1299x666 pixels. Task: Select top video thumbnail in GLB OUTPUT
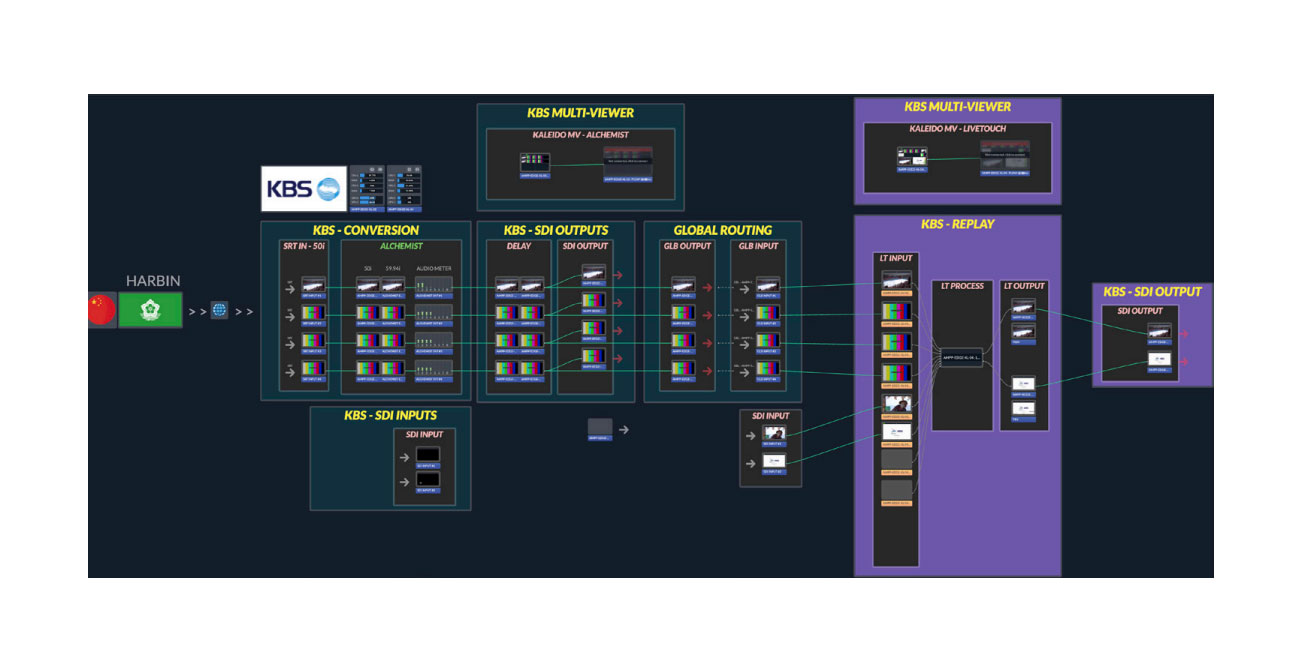pyautogui.click(x=683, y=285)
